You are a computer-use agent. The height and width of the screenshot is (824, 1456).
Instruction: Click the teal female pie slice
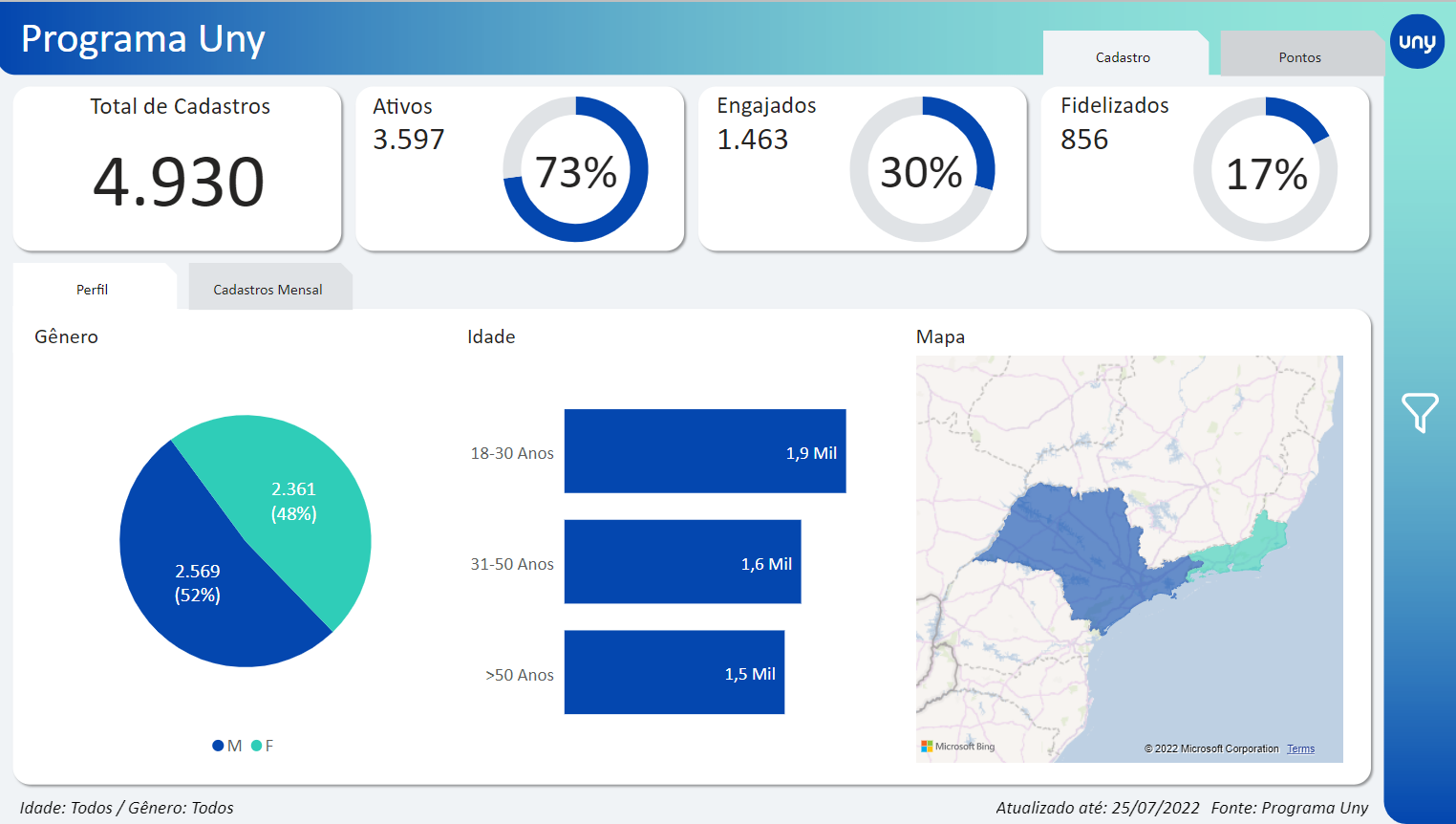(x=296, y=497)
